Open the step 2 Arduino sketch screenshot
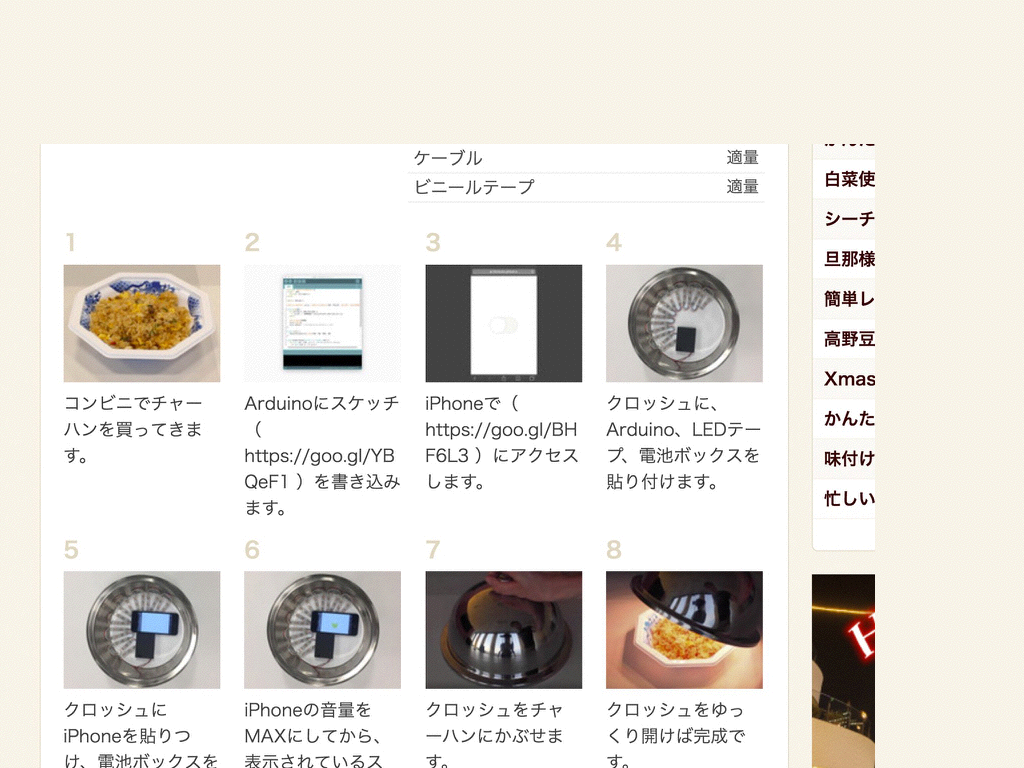1024x768 pixels. (323, 323)
